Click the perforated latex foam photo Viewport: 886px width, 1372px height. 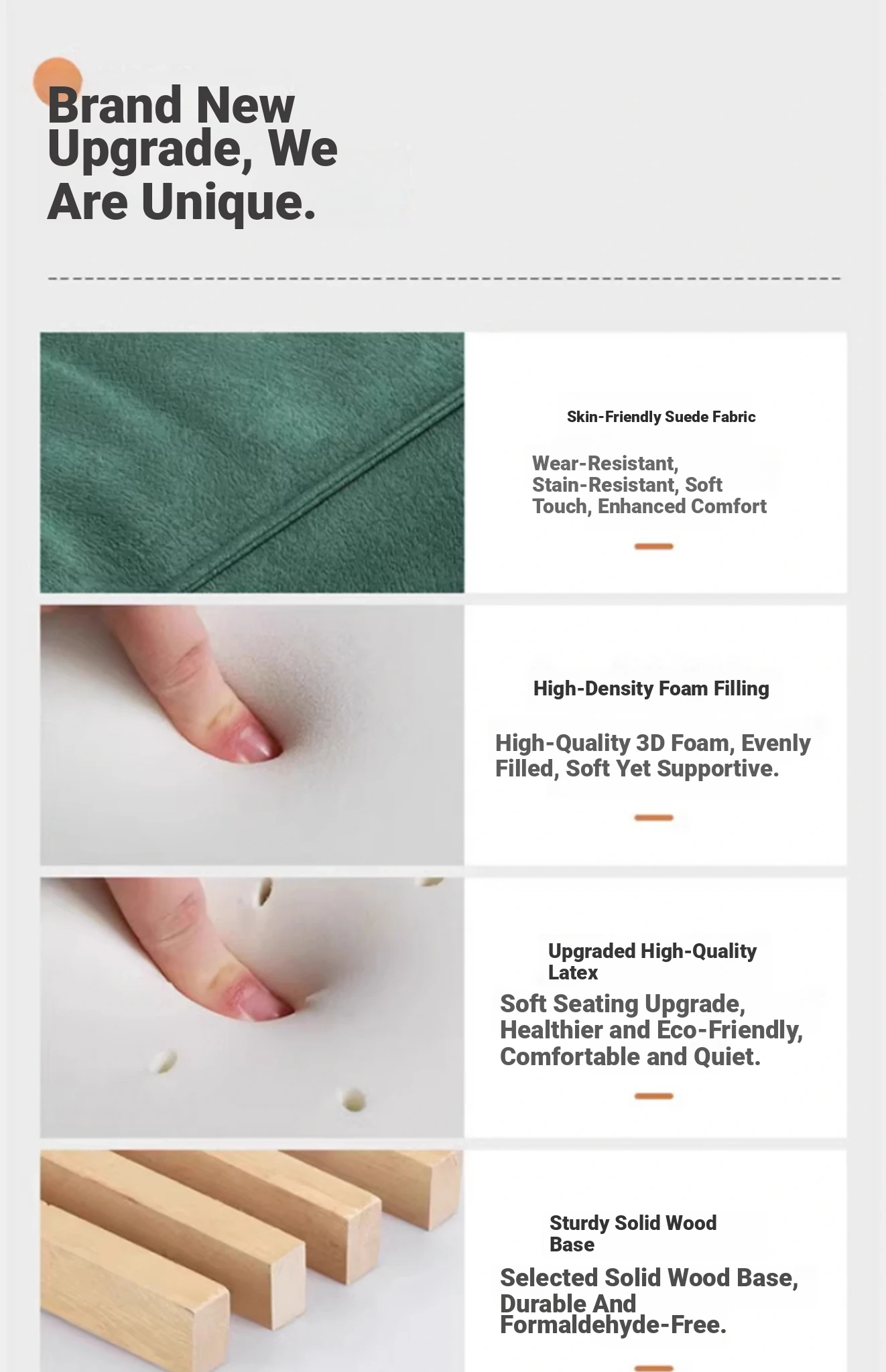[252, 1008]
